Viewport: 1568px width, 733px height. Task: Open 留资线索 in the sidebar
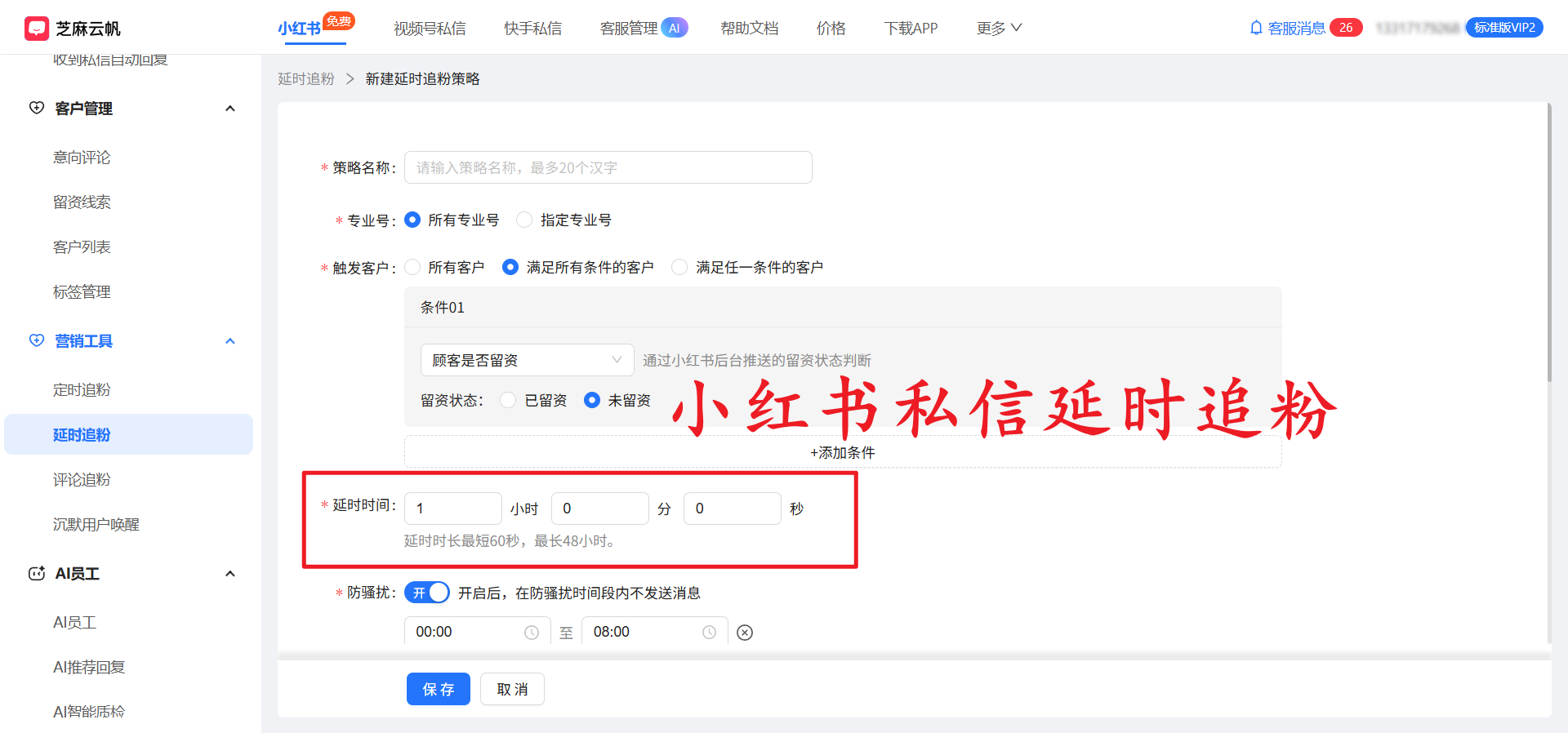click(82, 202)
